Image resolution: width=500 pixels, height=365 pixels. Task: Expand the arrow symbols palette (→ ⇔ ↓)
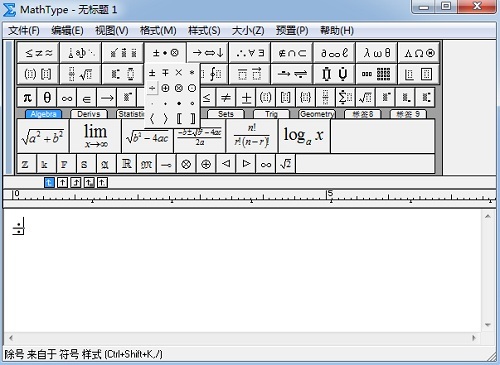[208, 53]
